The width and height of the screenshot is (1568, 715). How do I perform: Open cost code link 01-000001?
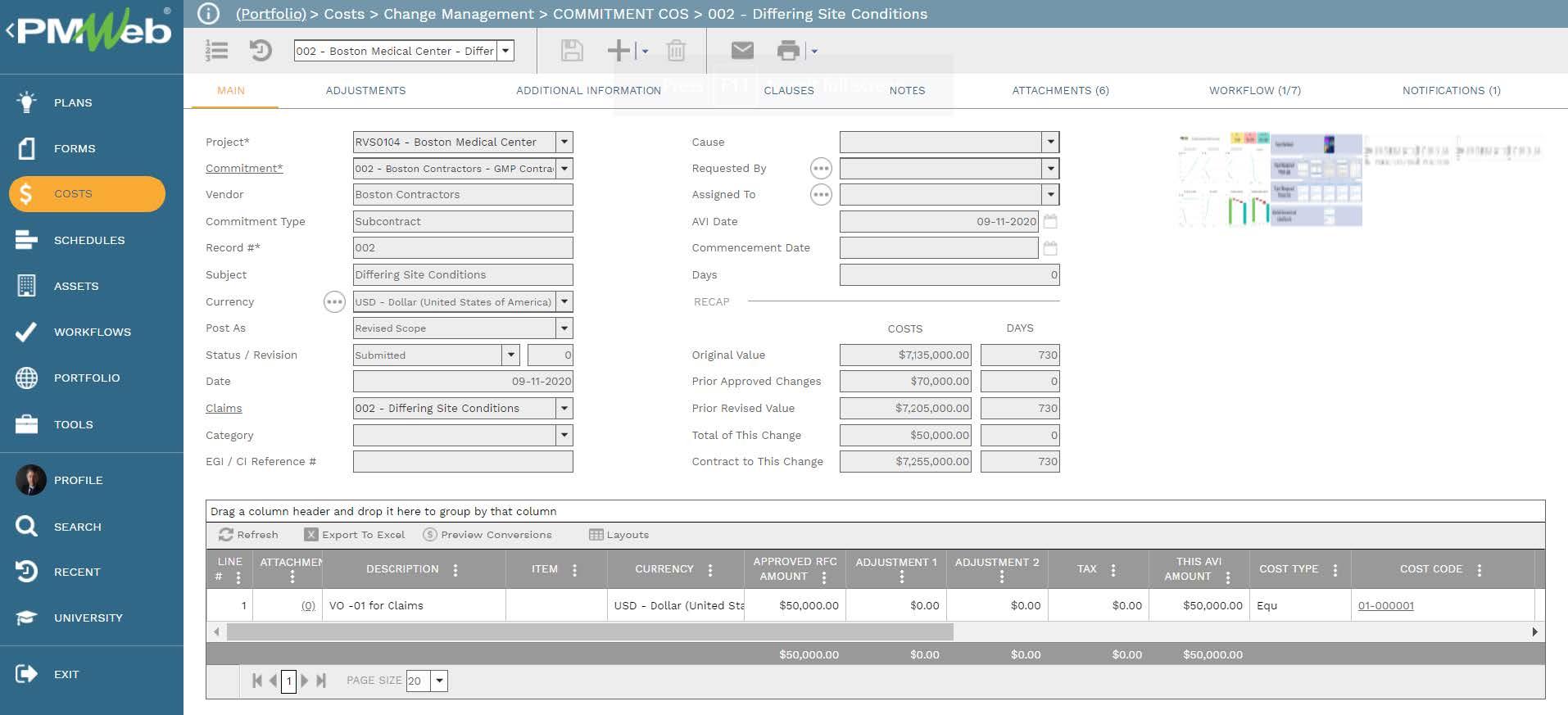coord(1385,606)
